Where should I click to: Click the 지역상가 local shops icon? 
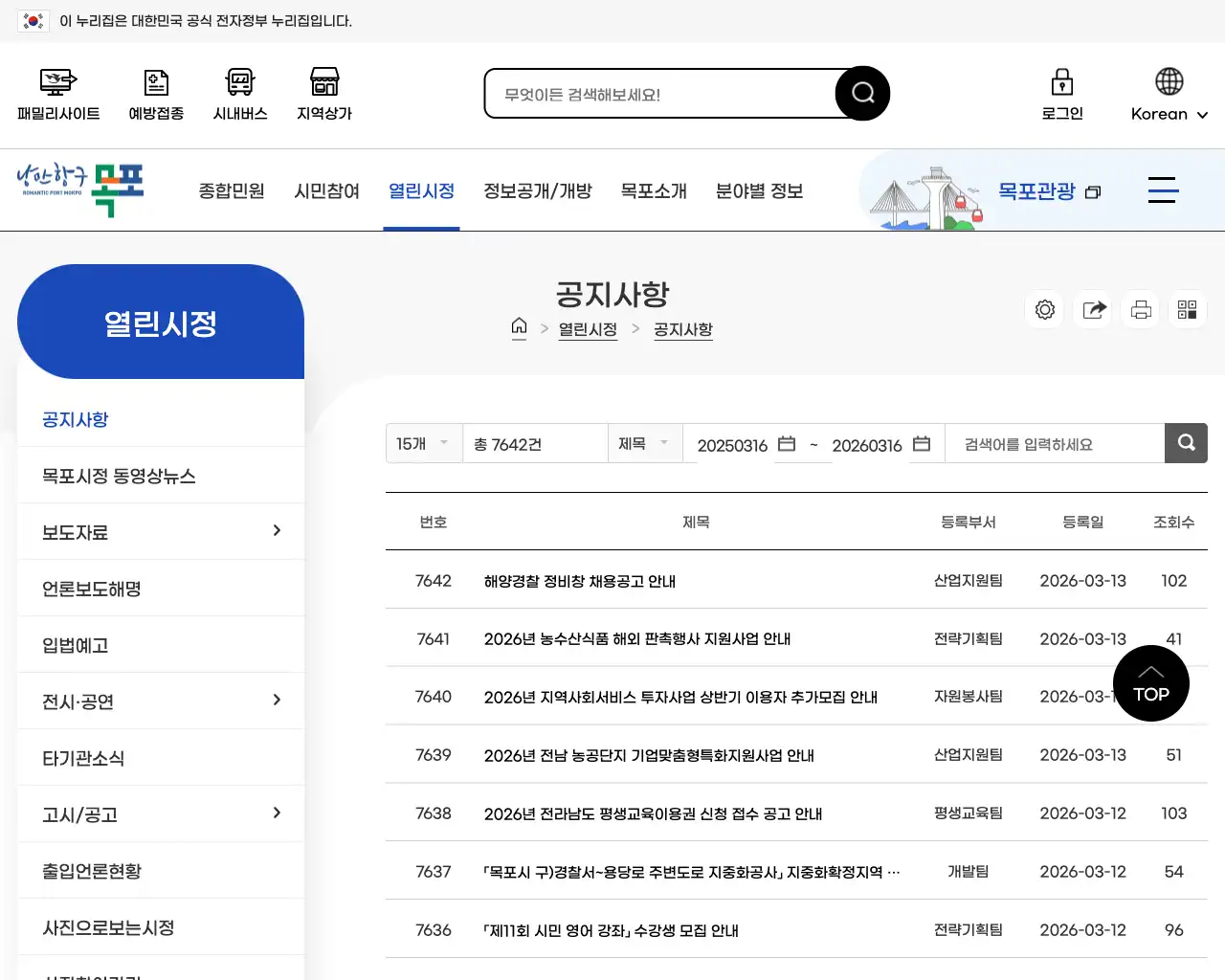click(x=323, y=81)
